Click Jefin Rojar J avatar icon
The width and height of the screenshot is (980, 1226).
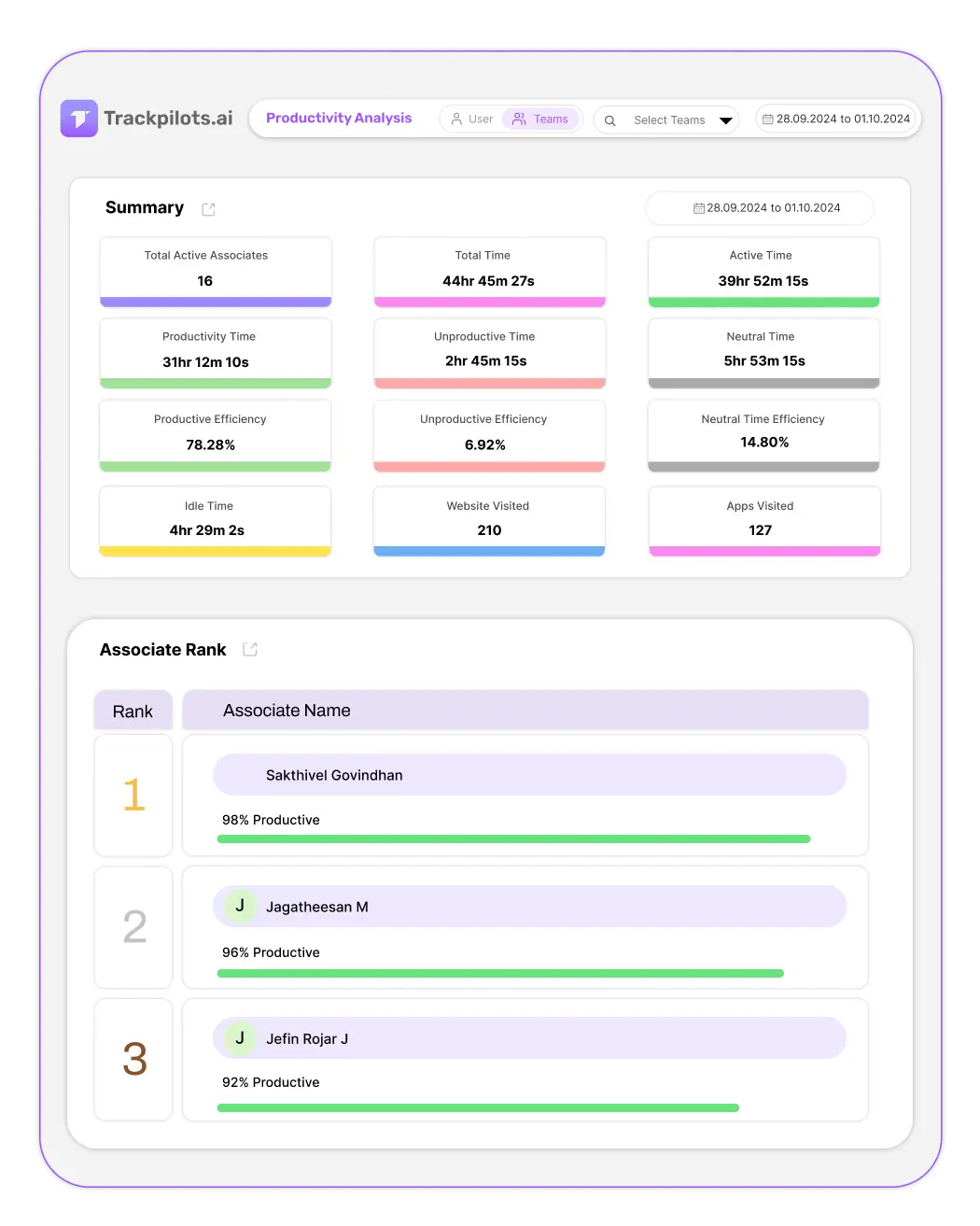[x=240, y=1038]
